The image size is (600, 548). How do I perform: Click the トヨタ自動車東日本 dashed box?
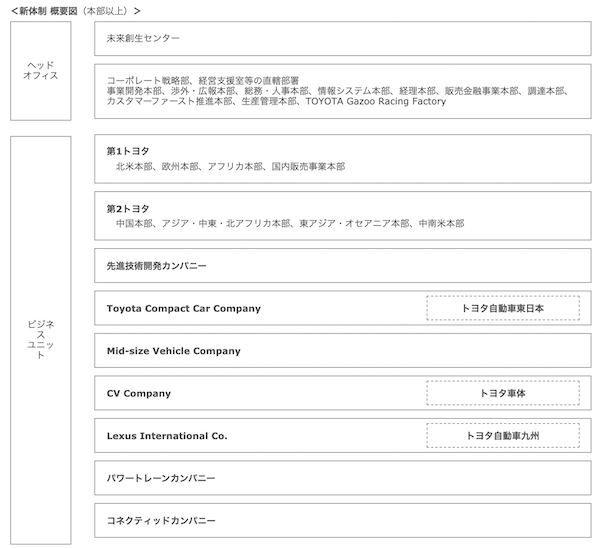tap(503, 308)
